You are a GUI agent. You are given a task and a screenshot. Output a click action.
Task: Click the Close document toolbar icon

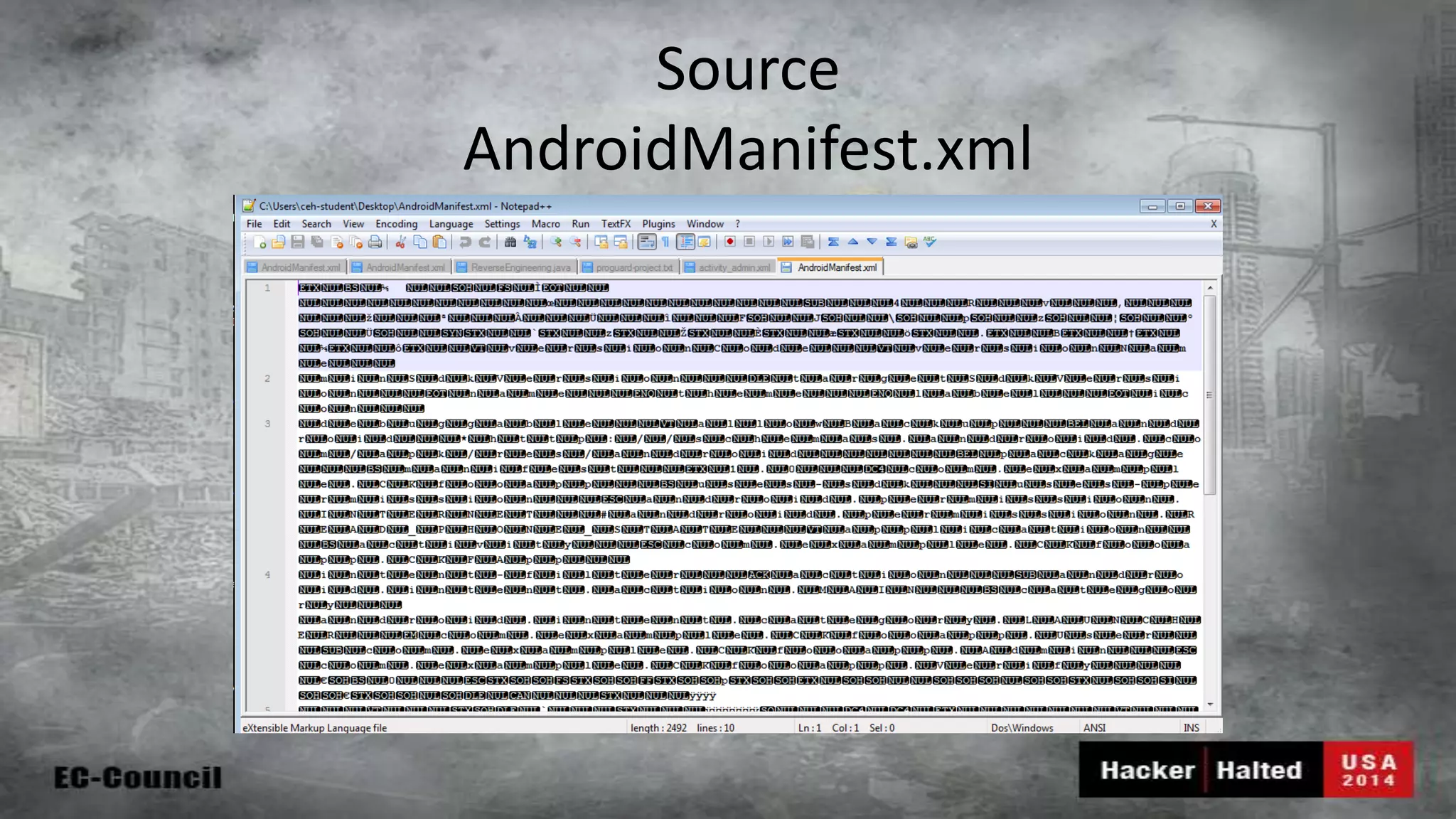[x=337, y=242]
